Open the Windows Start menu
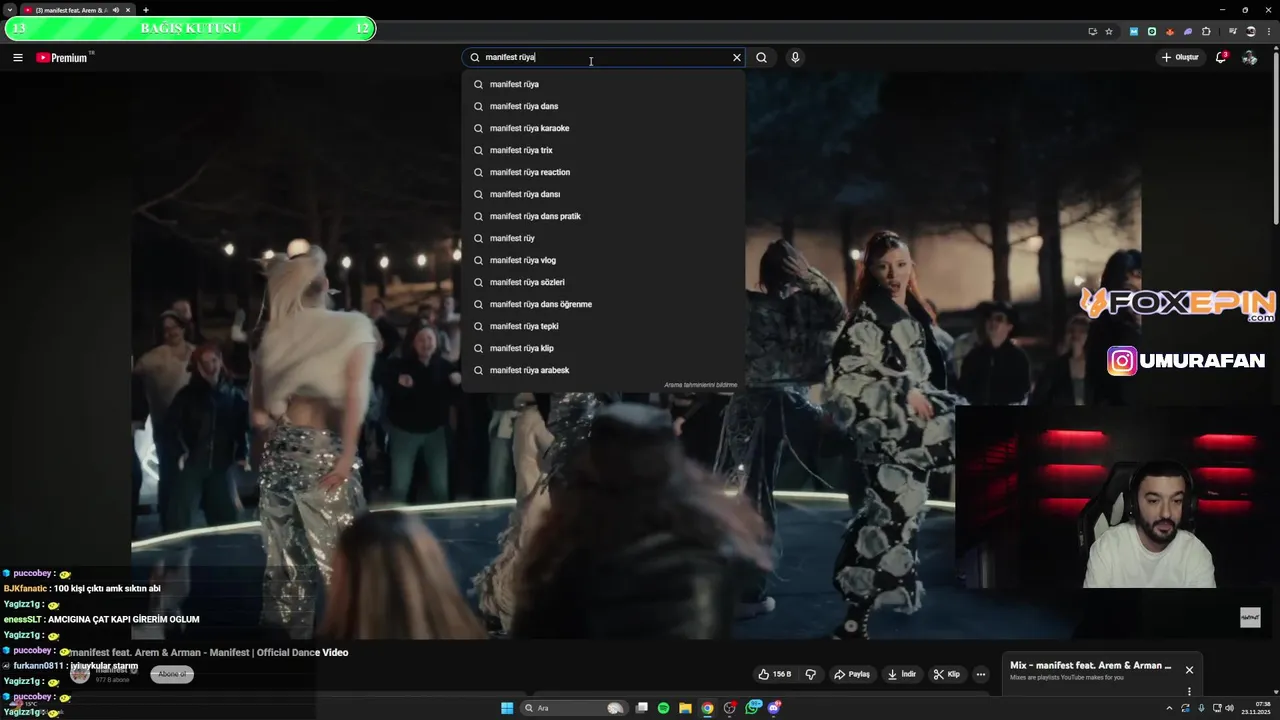This screenshot has height=720, width=1280. tap(507, 708)
